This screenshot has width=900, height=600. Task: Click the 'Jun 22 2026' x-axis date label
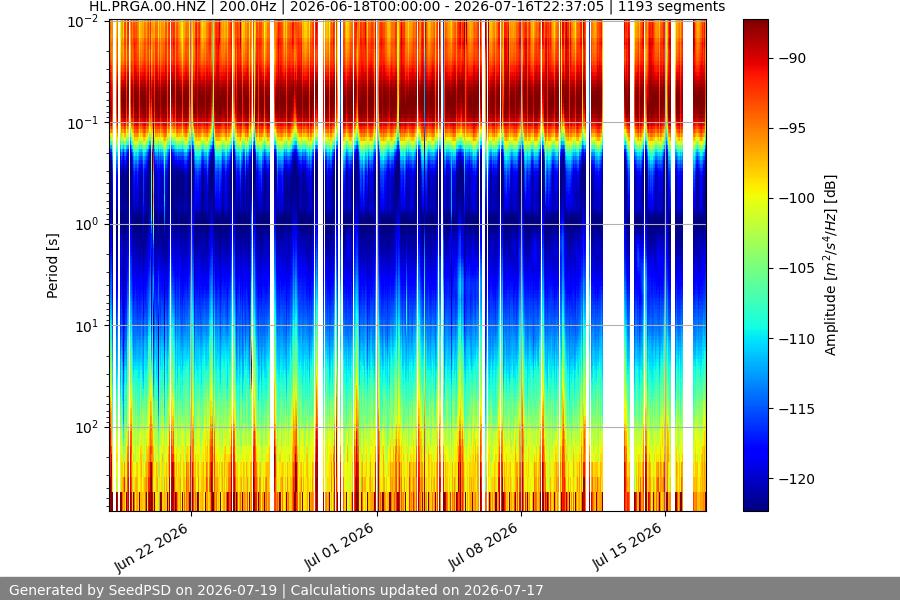151,548
